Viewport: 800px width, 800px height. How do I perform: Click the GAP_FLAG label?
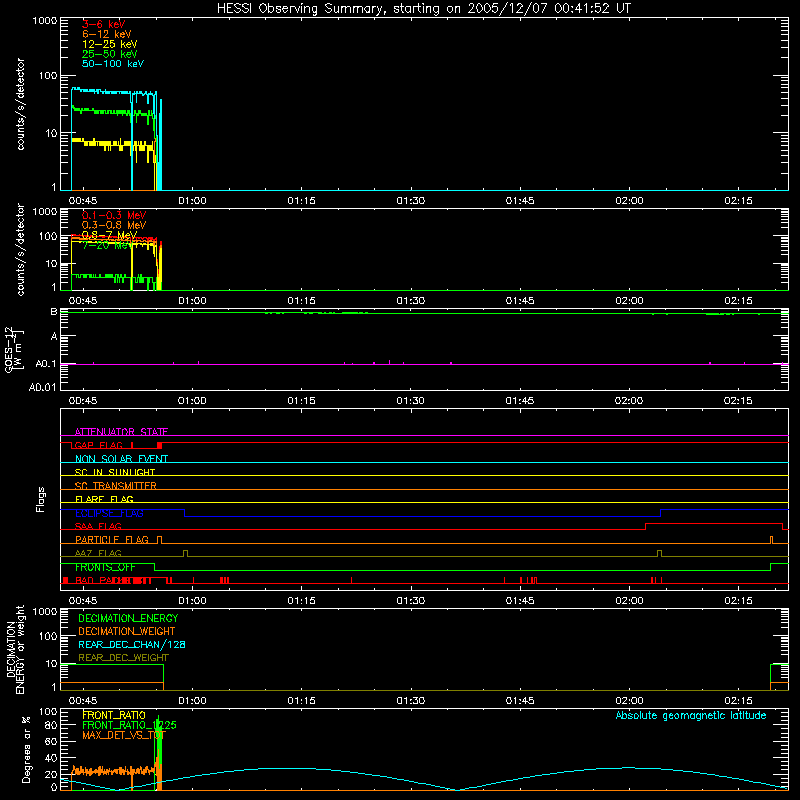[98, 445]
